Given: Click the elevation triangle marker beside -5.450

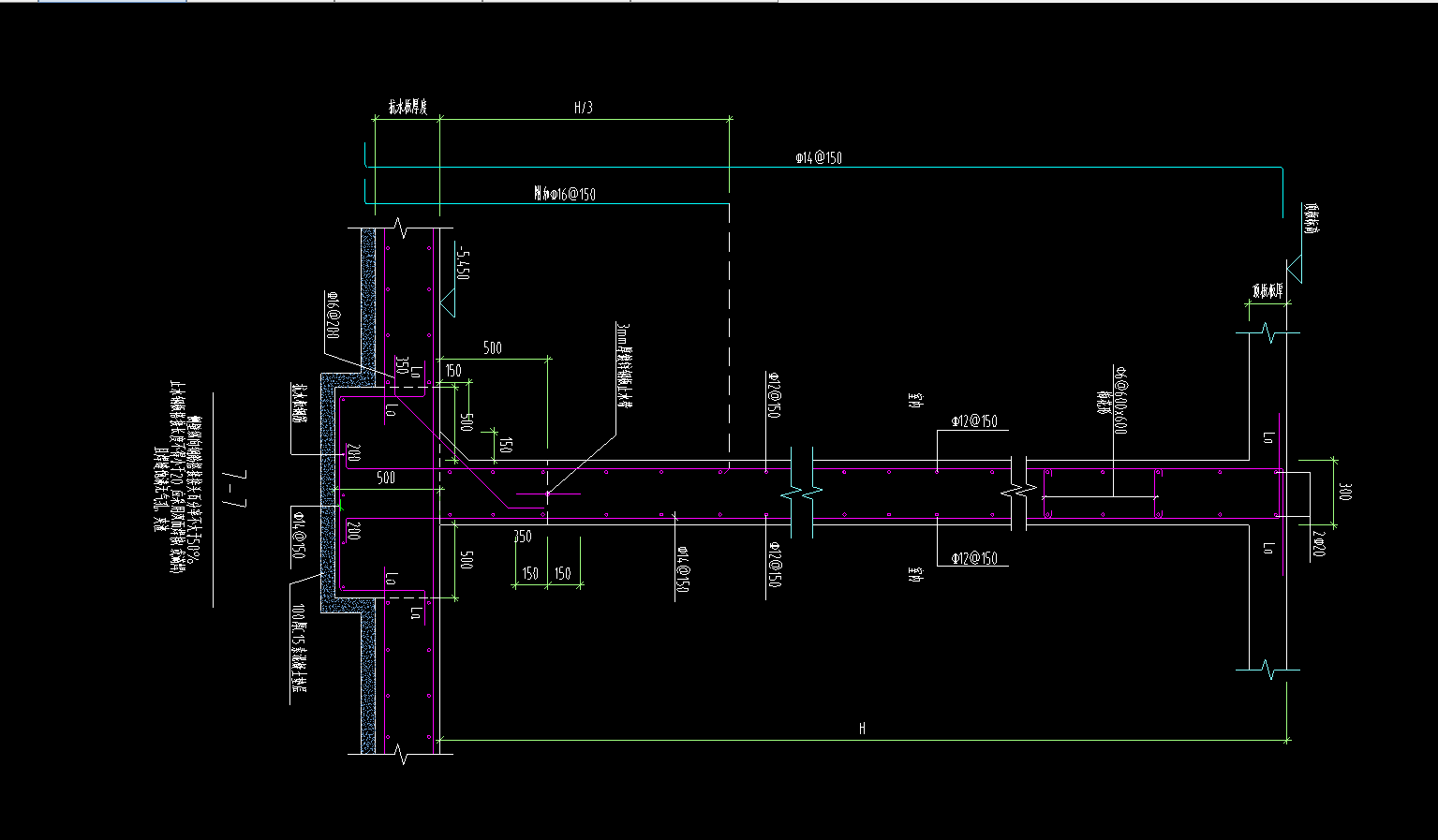Looking at the screenshot, I should 447,301.
